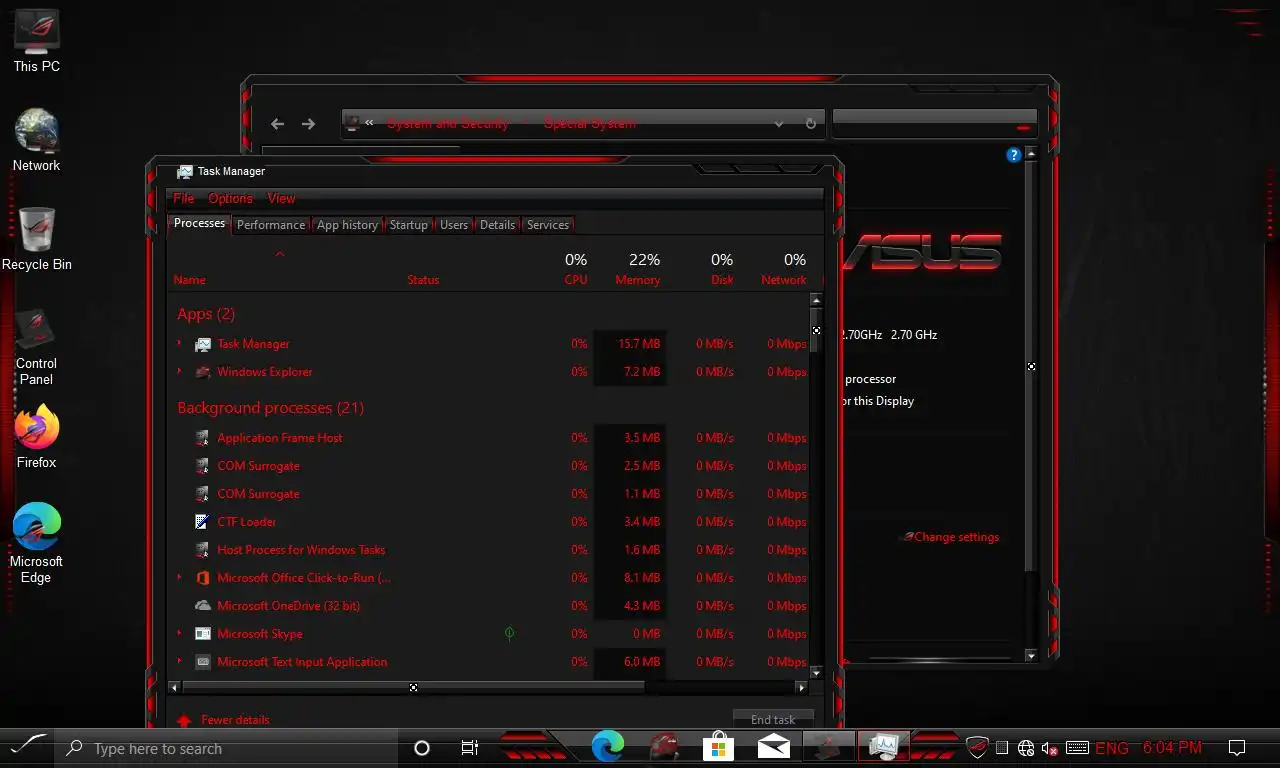Image resolution: width=1280 pixels, height=768 pixels.
Task: Click Change settings link
Action: pyautogui.click(x=956, y=537)
